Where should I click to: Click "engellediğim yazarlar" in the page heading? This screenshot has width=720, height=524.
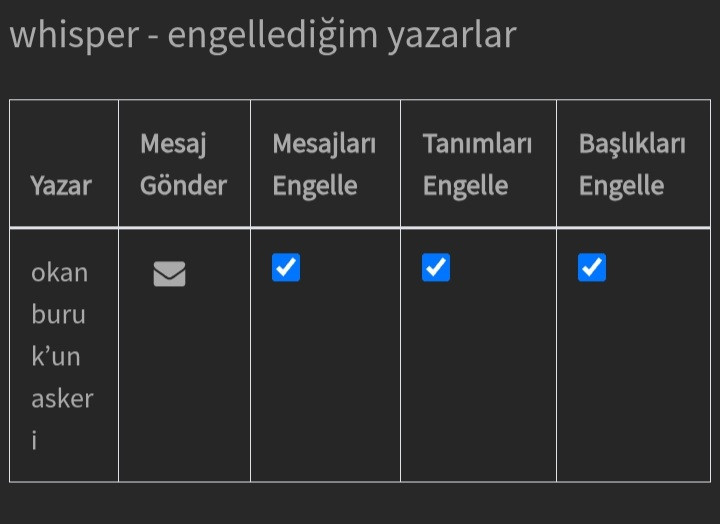(341, 35)
